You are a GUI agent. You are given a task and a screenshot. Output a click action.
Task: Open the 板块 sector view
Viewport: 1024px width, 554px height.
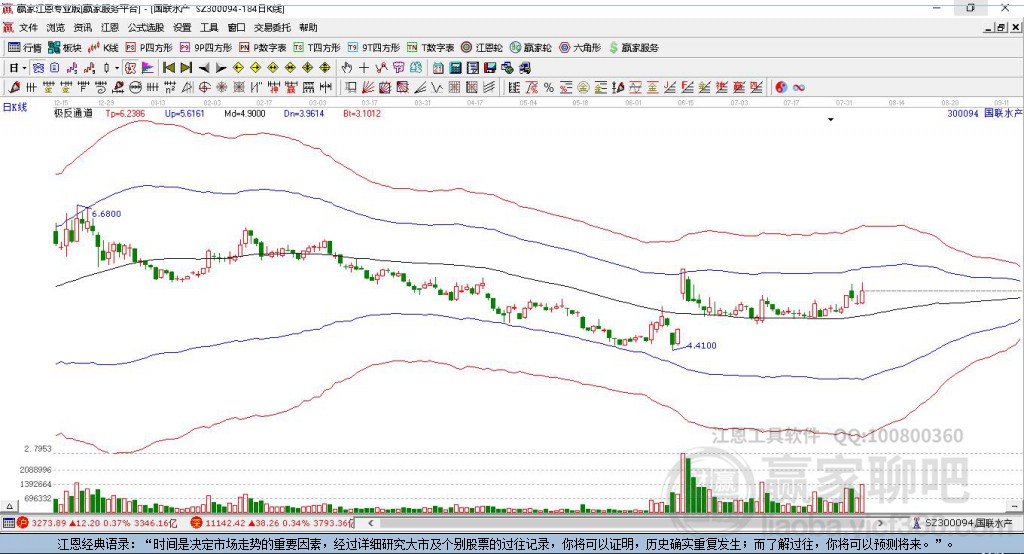(x=65, y=48)
